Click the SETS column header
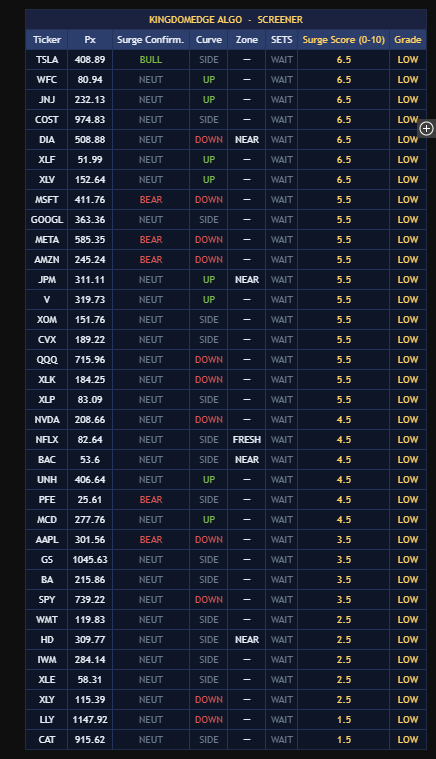 pyautogui.click(x=282, y=40)
